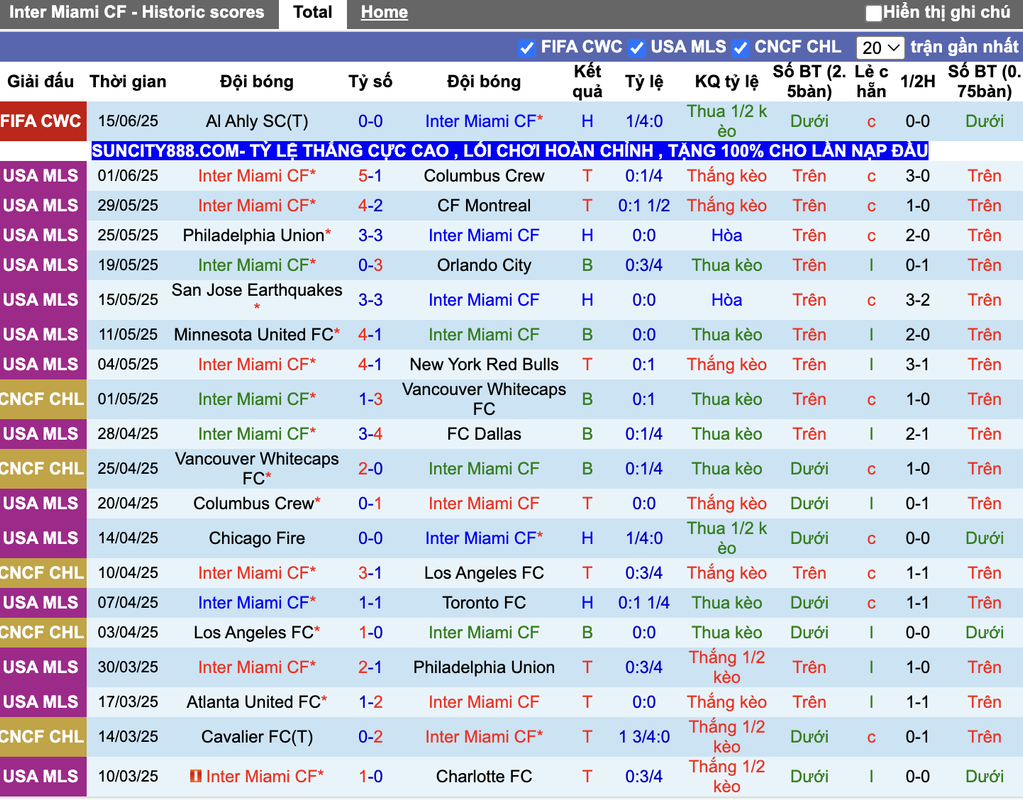Click Inter Miami CF in the 20/04/25 row
1023x800 pixels.
(x=483, y=504)
